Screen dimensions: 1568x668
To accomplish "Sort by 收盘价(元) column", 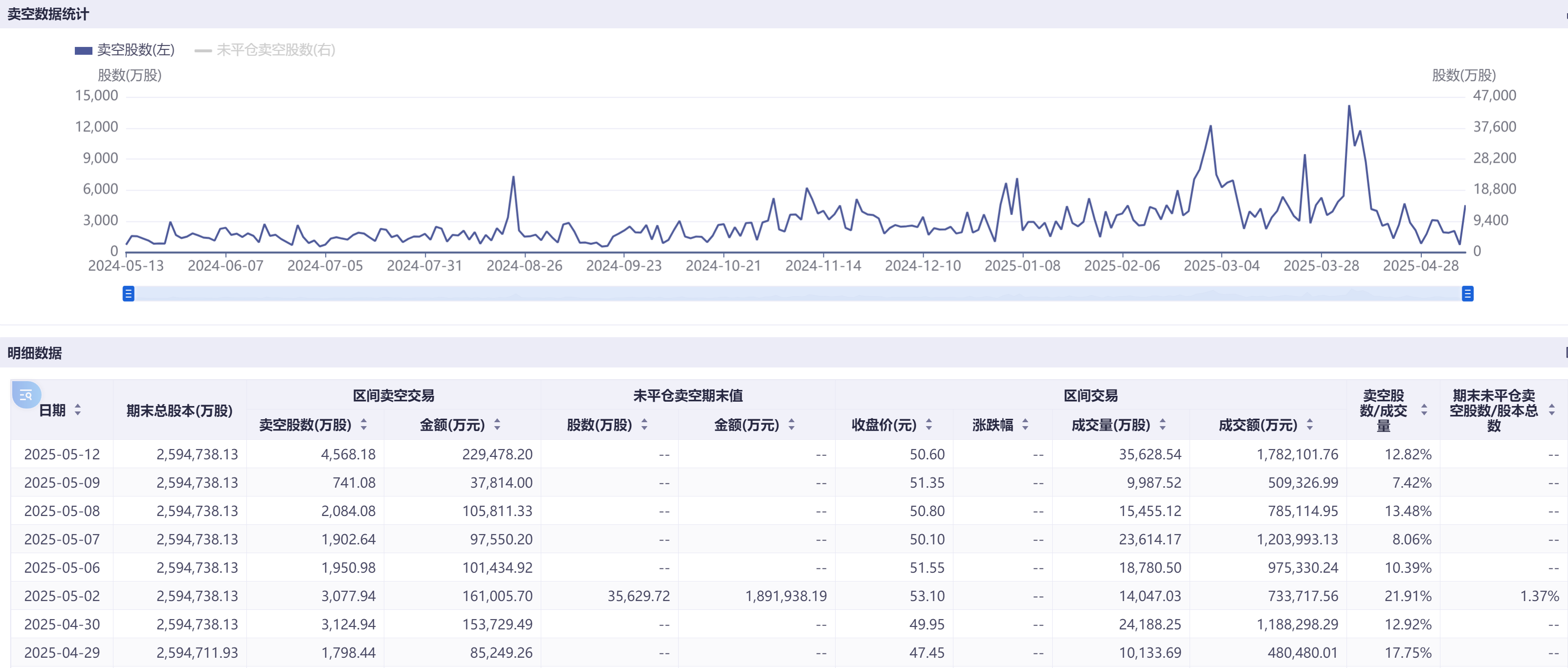I will pyautogui.click(x=928, y=425).
